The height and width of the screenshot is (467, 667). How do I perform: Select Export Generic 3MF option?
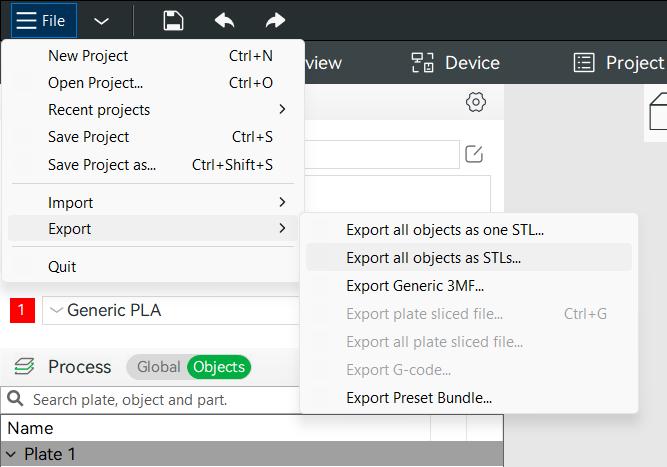pyautogui.click(x=415, y=285)
